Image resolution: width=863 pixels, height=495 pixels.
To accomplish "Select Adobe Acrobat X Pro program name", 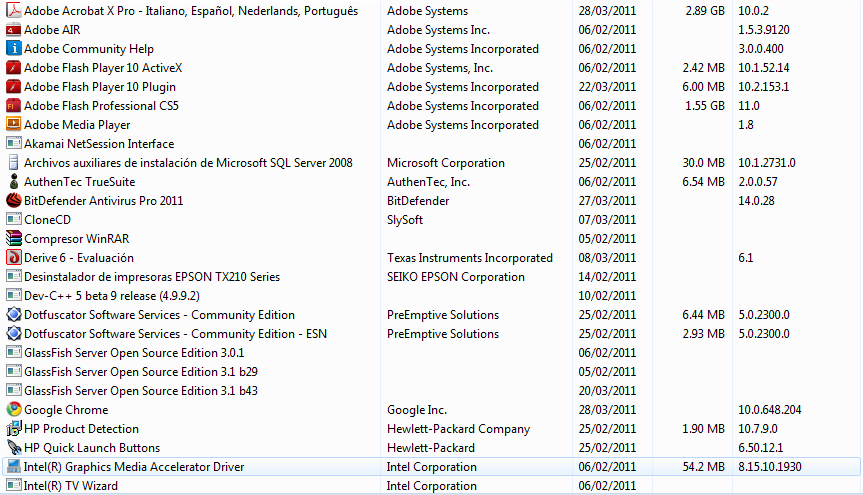I will [191, 11].
